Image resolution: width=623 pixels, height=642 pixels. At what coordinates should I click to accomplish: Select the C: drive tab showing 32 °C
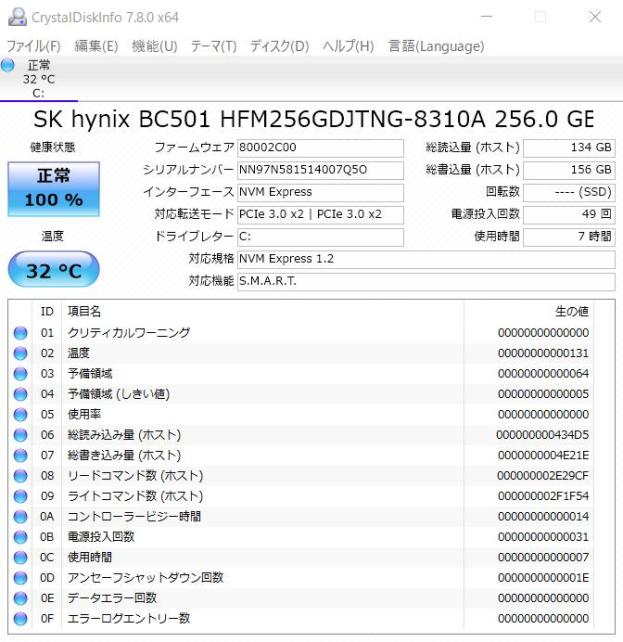pos(39,79)
